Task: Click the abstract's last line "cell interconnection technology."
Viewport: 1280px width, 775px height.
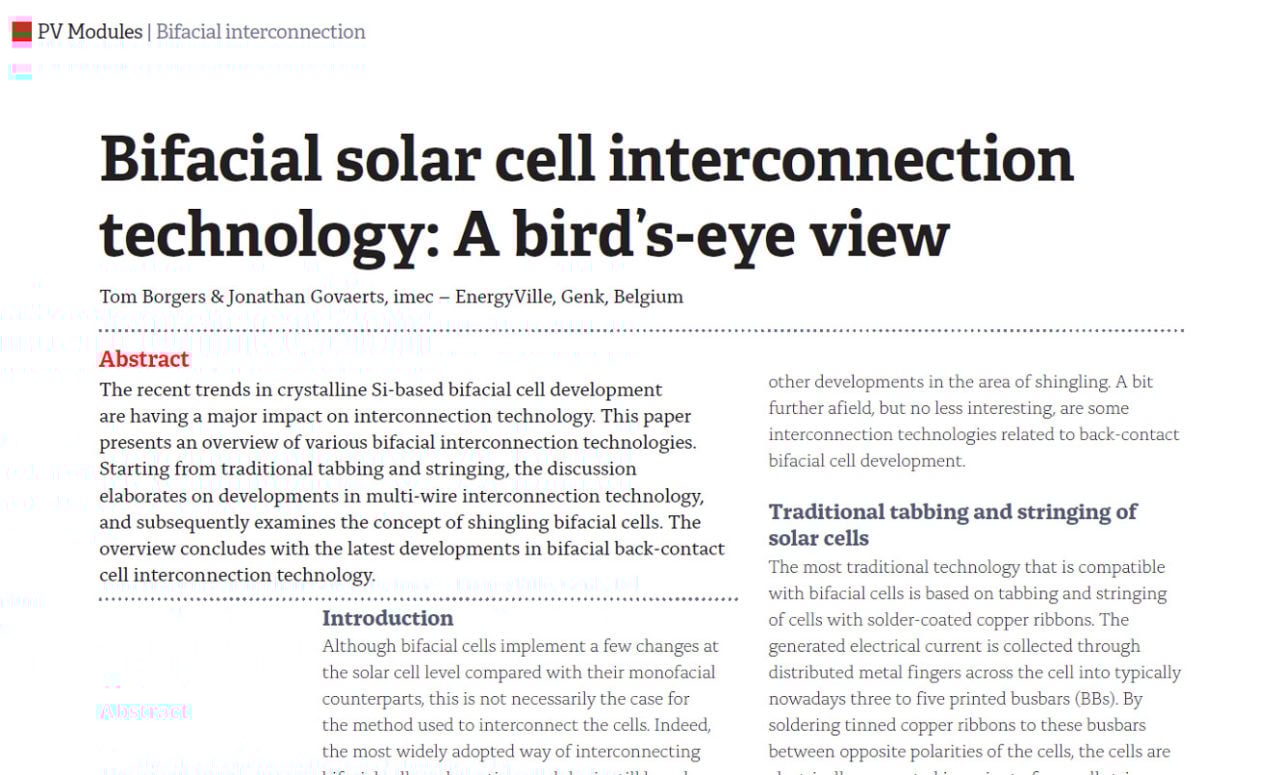Action: click(x=237, y=575)
